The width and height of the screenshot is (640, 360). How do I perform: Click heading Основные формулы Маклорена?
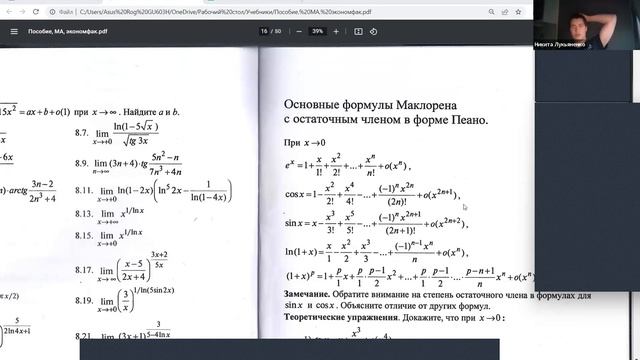click(370, 105)
